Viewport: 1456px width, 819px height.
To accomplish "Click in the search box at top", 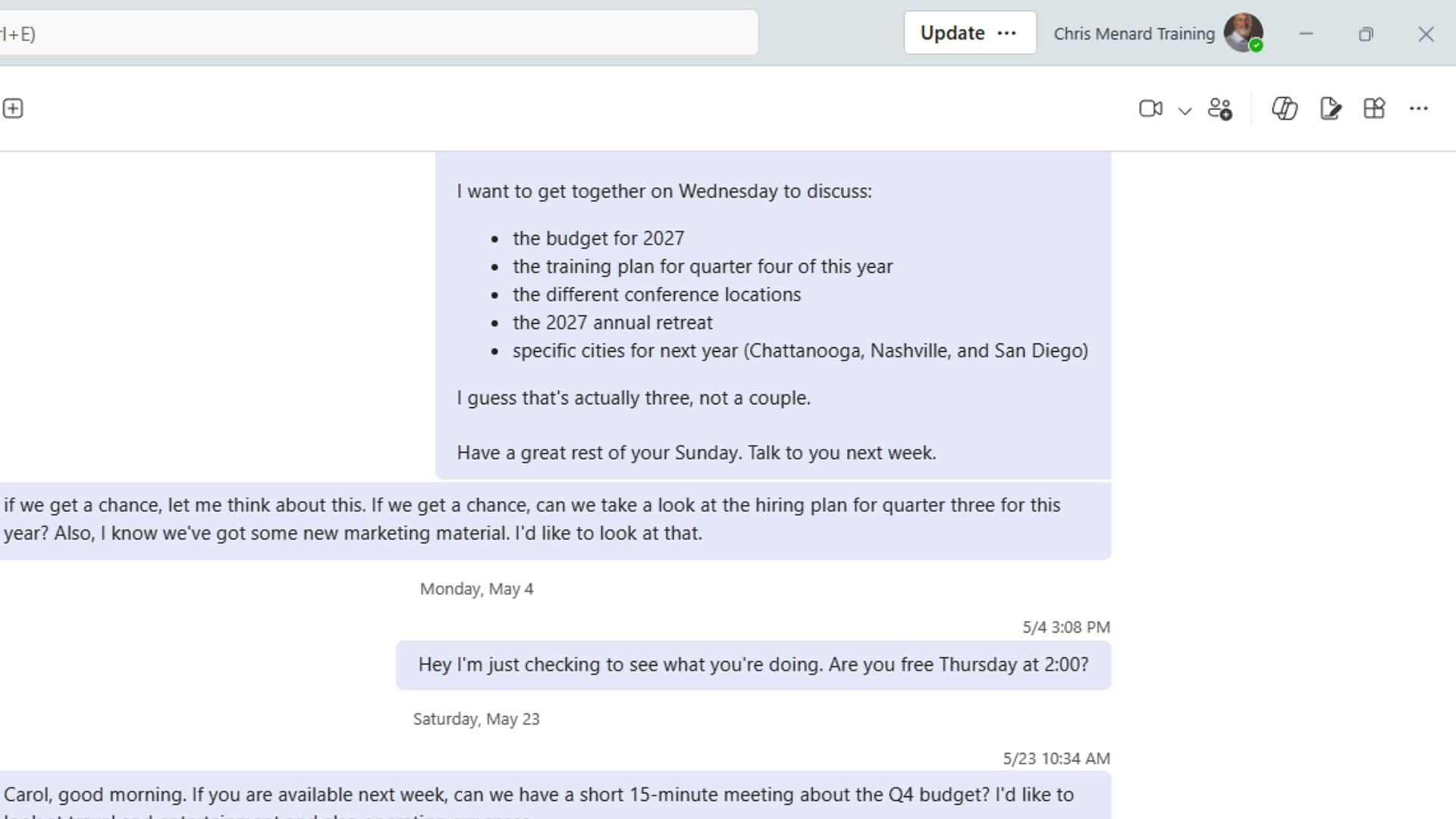I will (379, 33).
